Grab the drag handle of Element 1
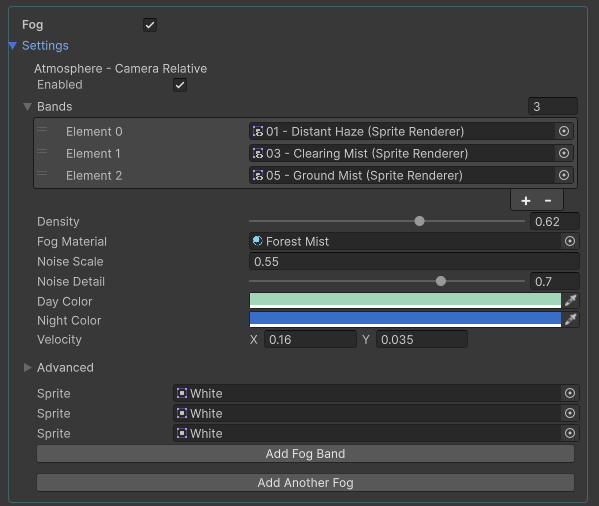The width and height of the screenshot is (599, 506). [x=42, y=152]
